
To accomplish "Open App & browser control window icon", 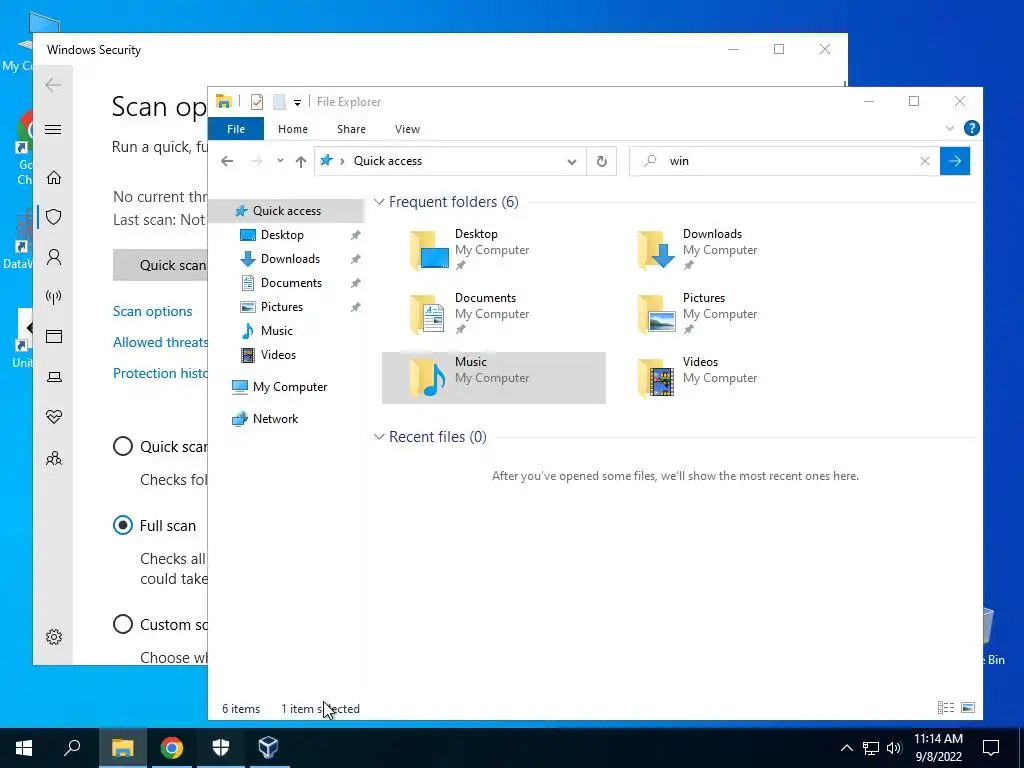I will 54,336.
